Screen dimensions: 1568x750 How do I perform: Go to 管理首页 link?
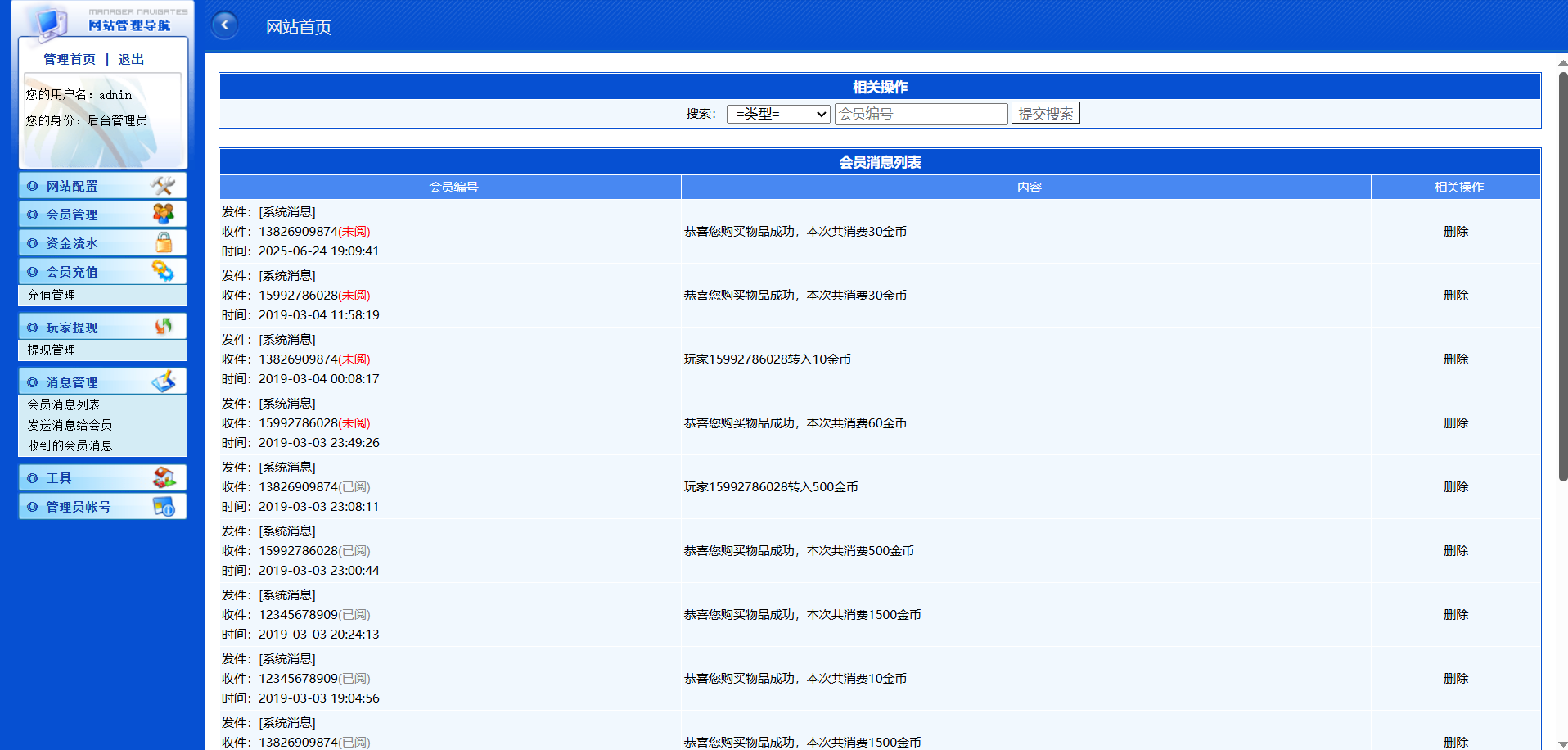[70, 59]
